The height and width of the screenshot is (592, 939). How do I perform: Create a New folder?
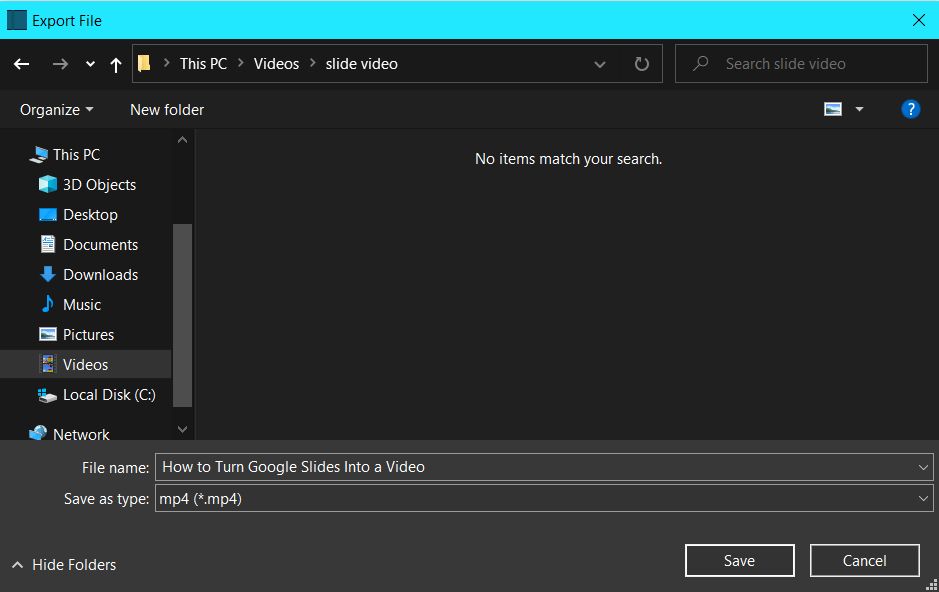(166, 109)
